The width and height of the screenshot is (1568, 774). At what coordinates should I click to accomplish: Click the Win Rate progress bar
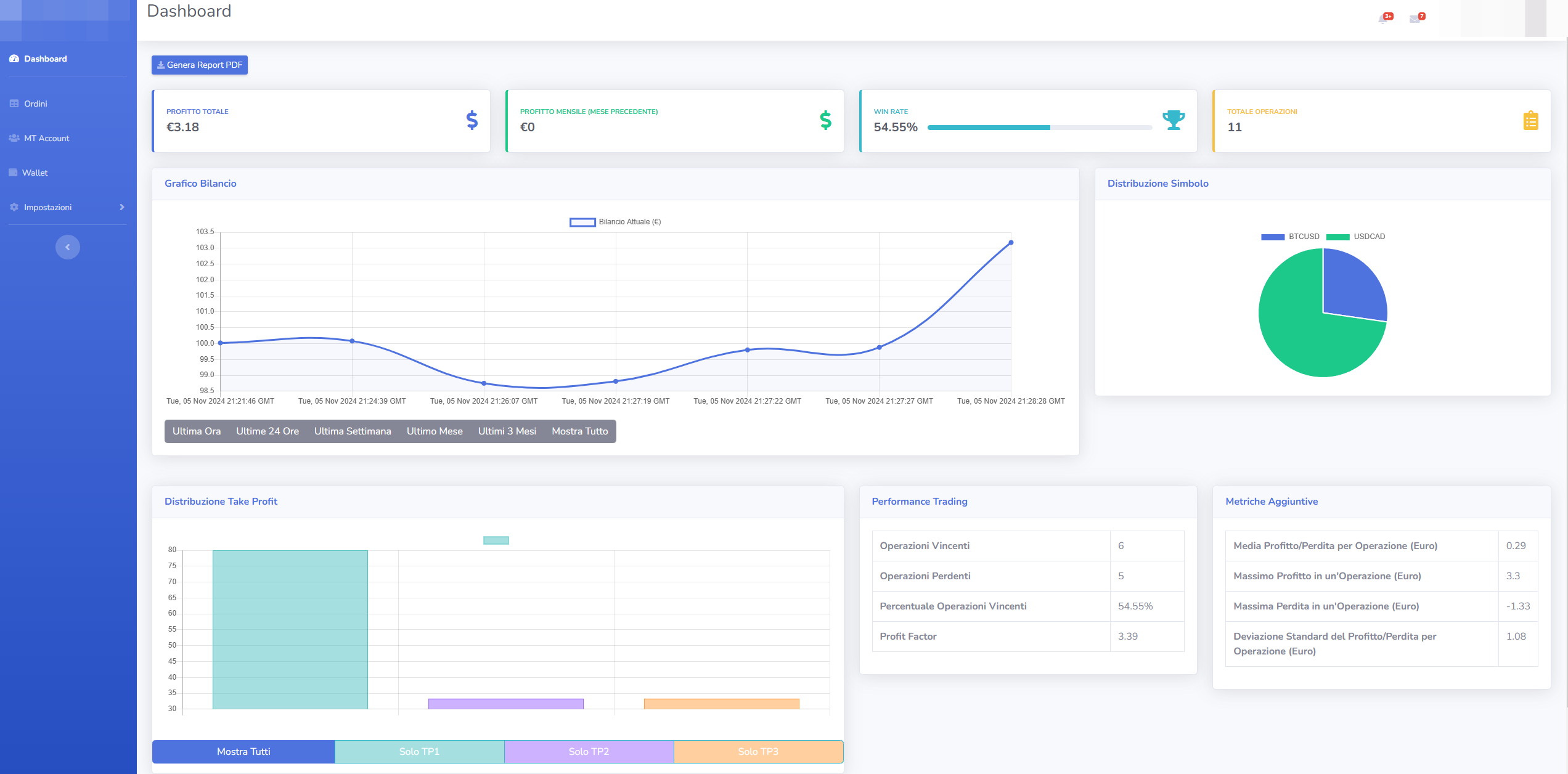(1039, 127)
